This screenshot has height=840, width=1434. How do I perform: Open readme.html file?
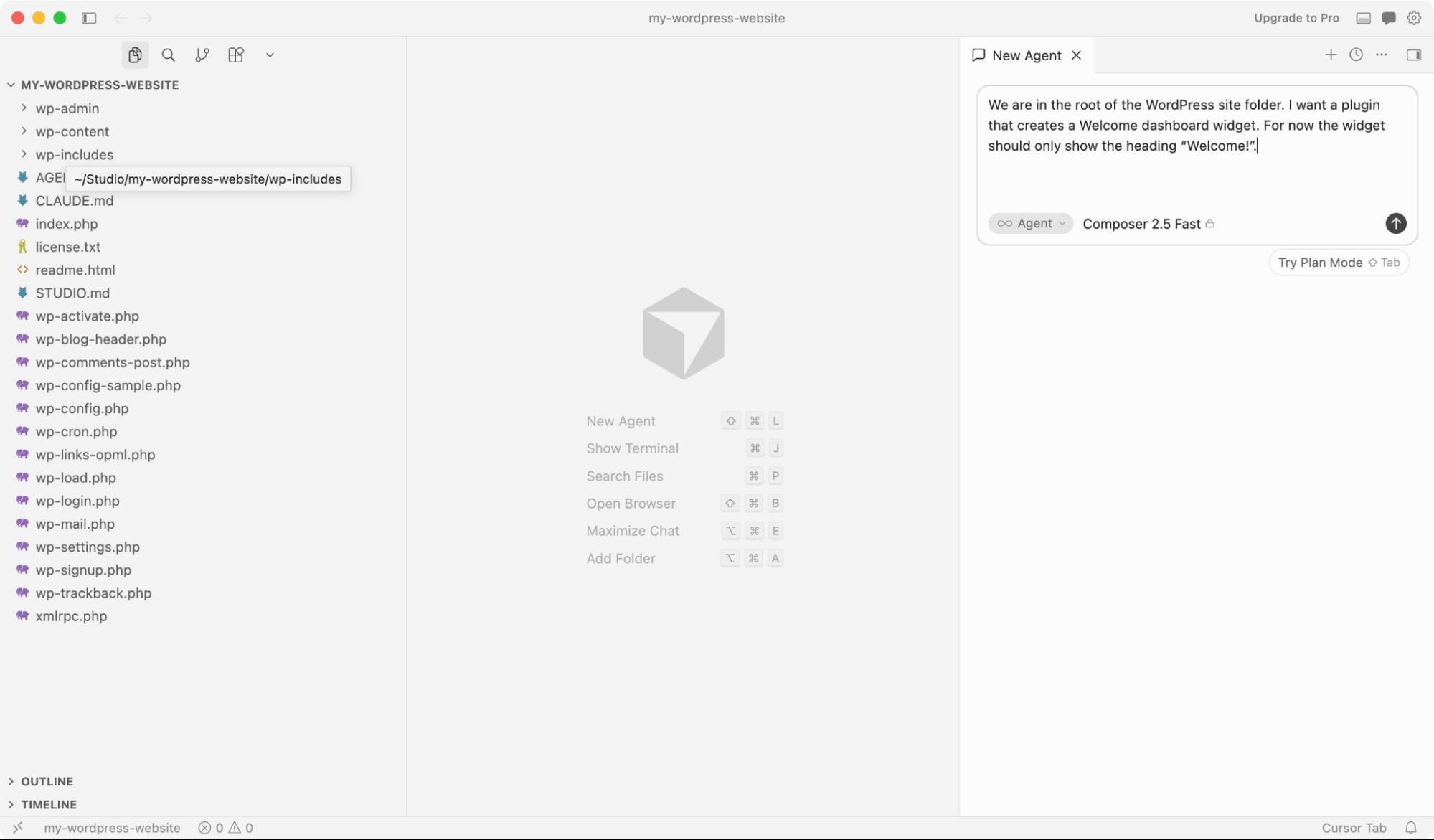(203, 270)
